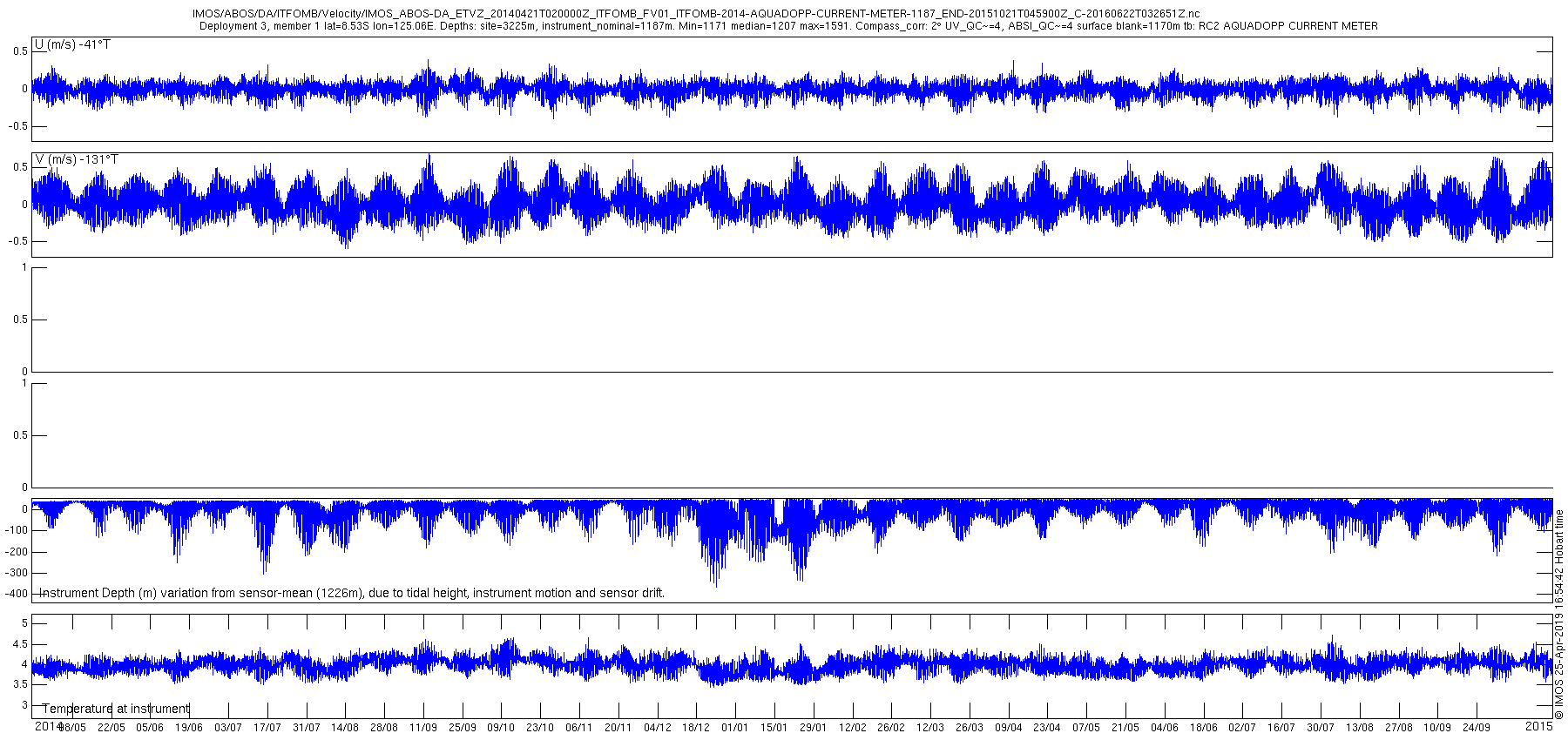Click the '22/05' date tick label

point(111,728)
